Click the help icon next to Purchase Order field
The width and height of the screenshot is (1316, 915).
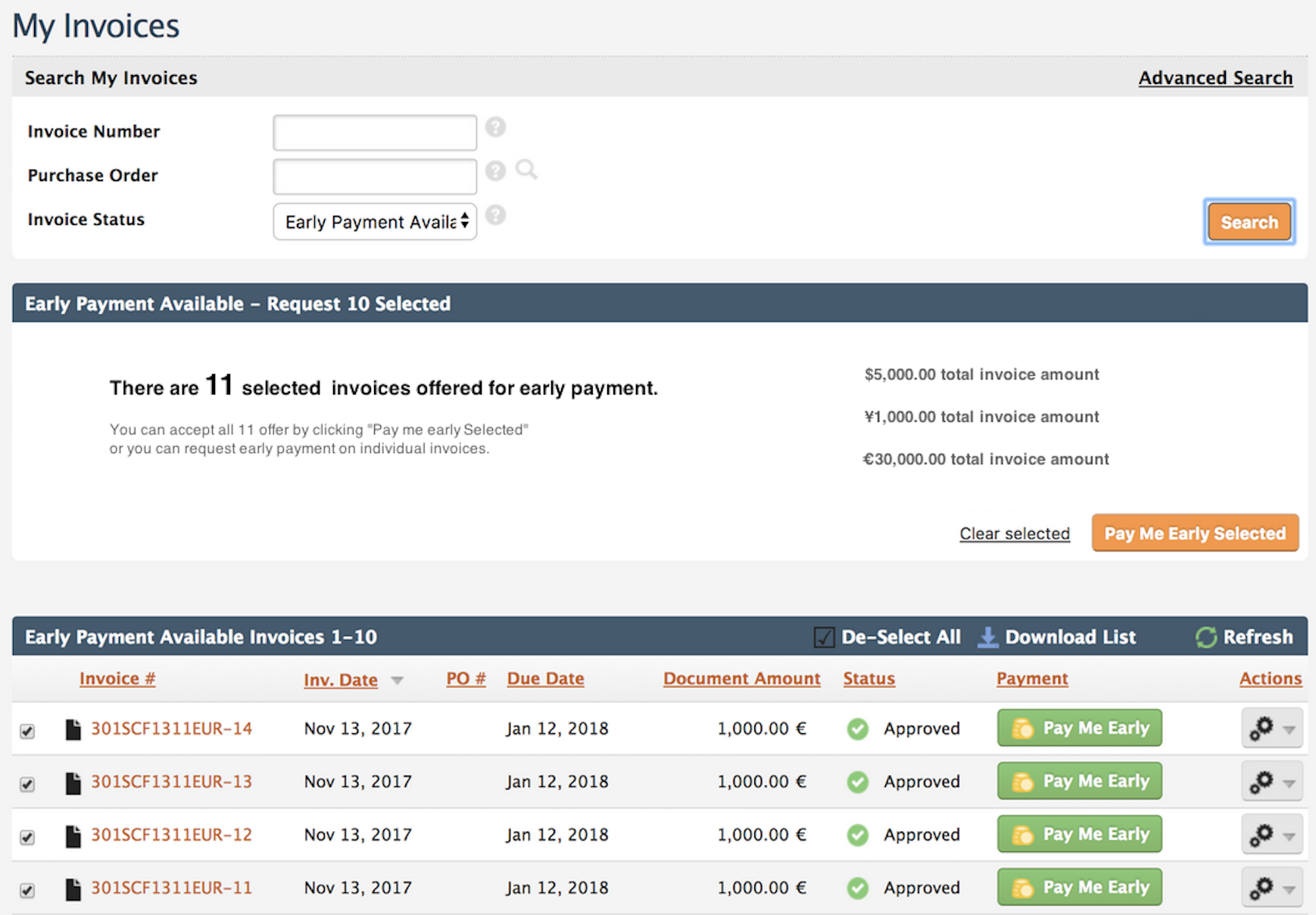(496, 171)
